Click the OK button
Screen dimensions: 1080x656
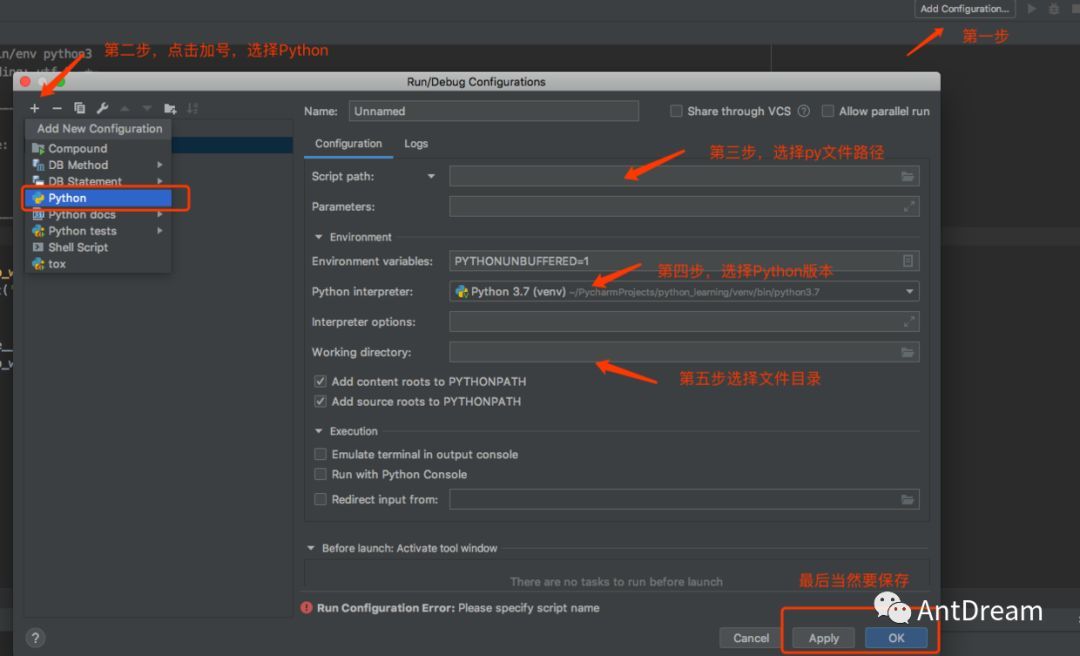coord(896,638)
